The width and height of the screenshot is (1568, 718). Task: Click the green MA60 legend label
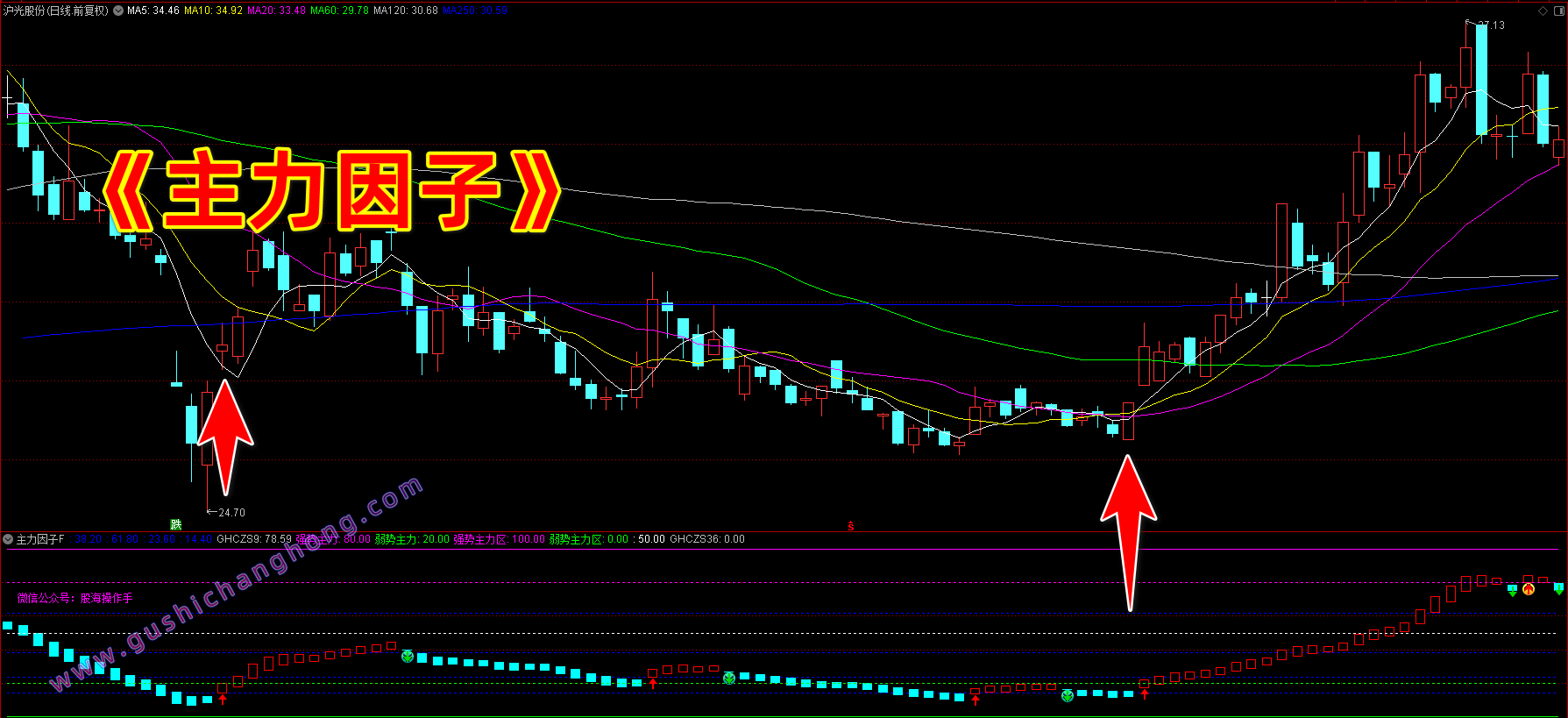(x=339, y=11)
